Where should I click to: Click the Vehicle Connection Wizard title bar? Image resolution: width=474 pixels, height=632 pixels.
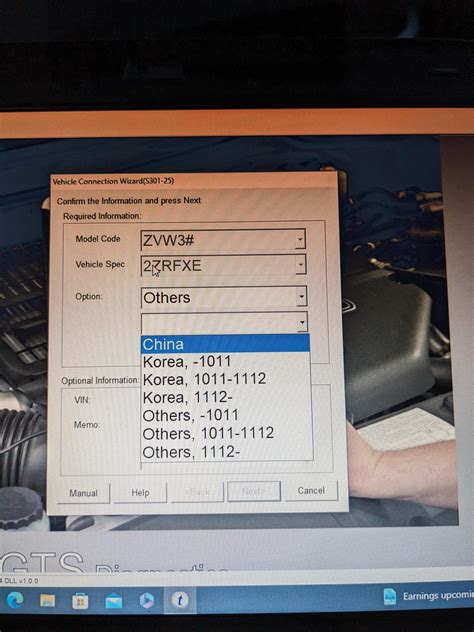(193, 181)
